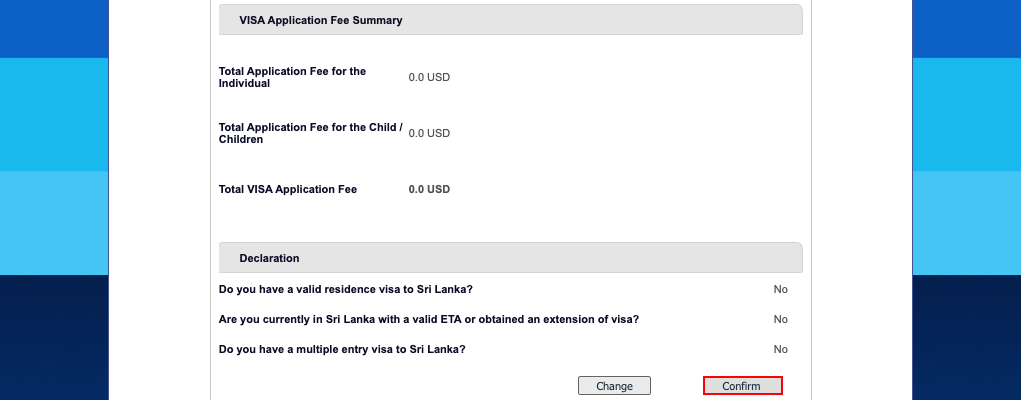Click the No answer for multiple entry visa

point(780,349)
